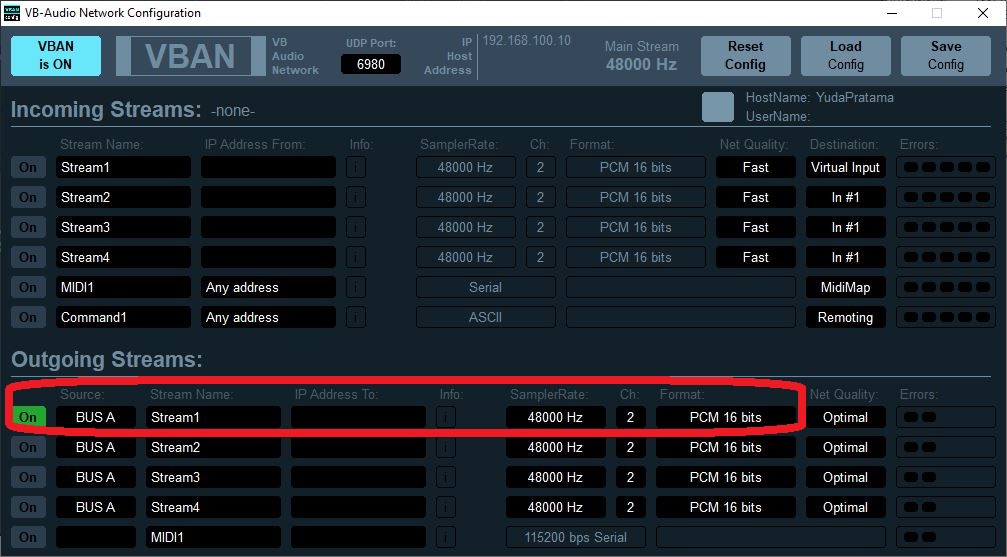Change Optimal quality for outgoing Stream1

pyautogui.click(x=845, y=417)
